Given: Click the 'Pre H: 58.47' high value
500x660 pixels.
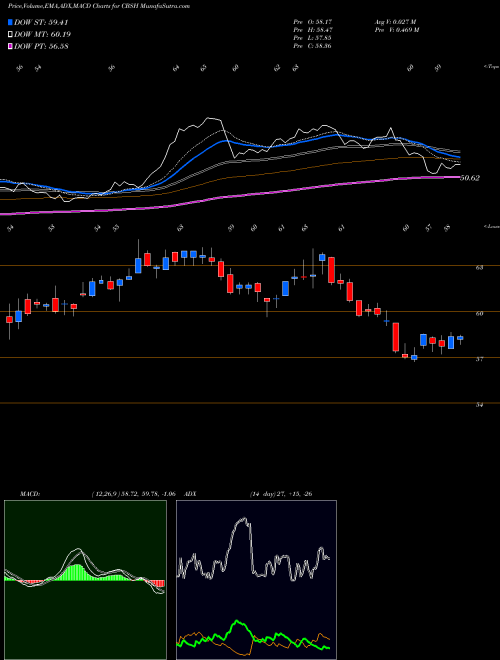Looking at the screenshot, I should [312, 30].
